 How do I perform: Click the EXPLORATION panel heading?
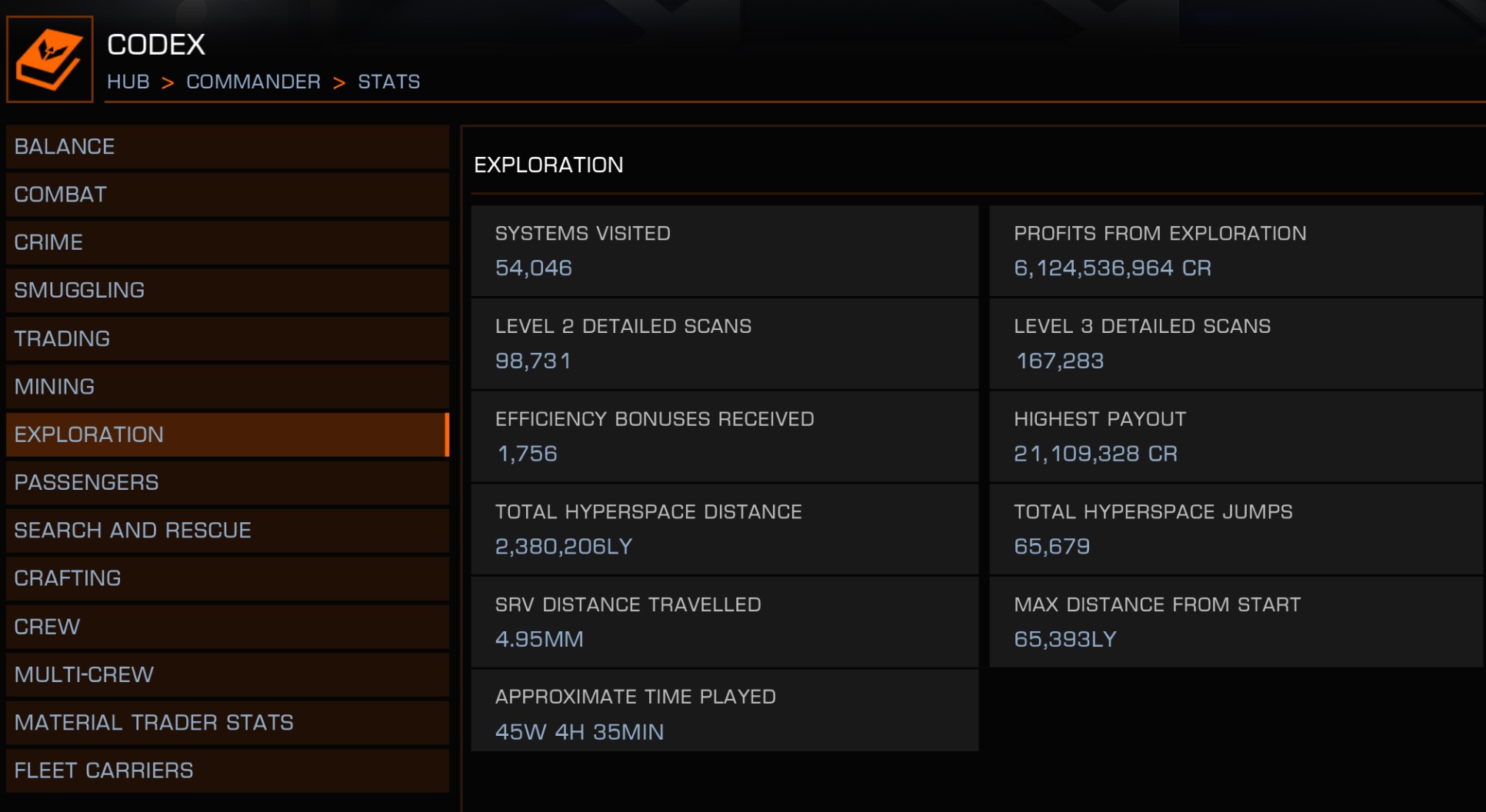548,165
